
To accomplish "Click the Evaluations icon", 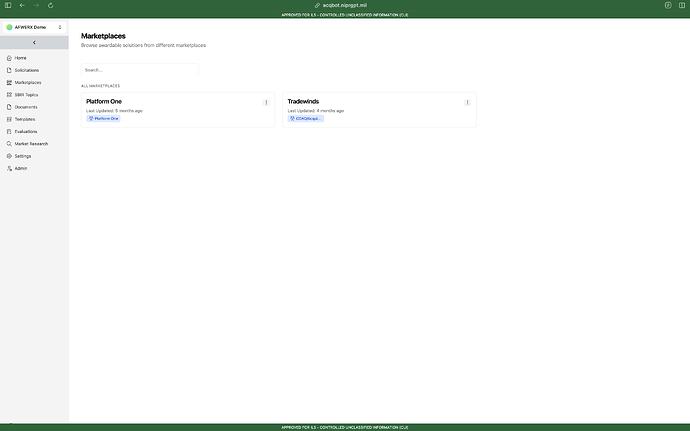I will pyautogui.click(x=9, y=132).
